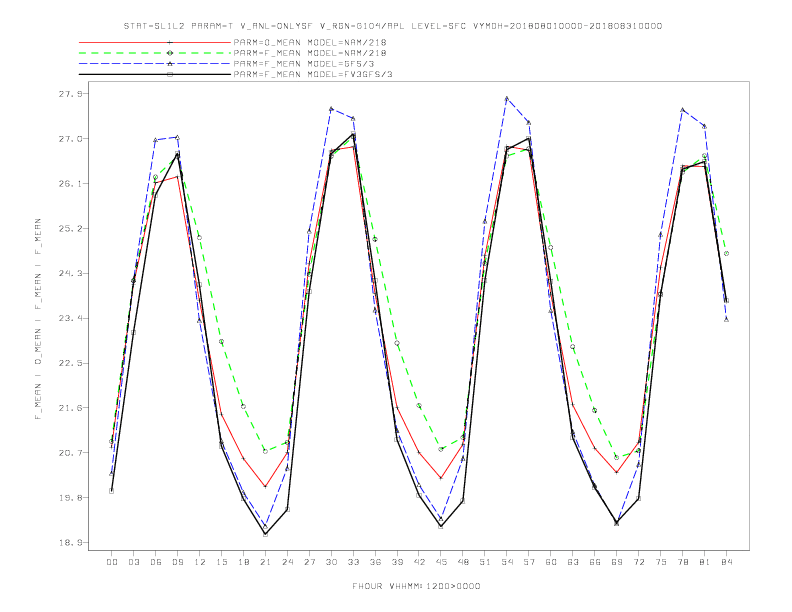Click the green NAM marker at hour 84

click(726, 253)
